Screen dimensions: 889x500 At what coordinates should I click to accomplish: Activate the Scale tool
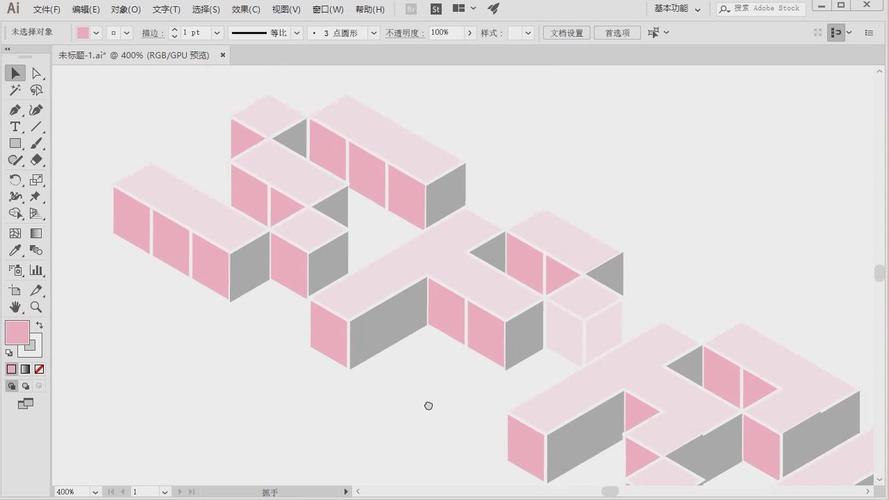(36, 180)
